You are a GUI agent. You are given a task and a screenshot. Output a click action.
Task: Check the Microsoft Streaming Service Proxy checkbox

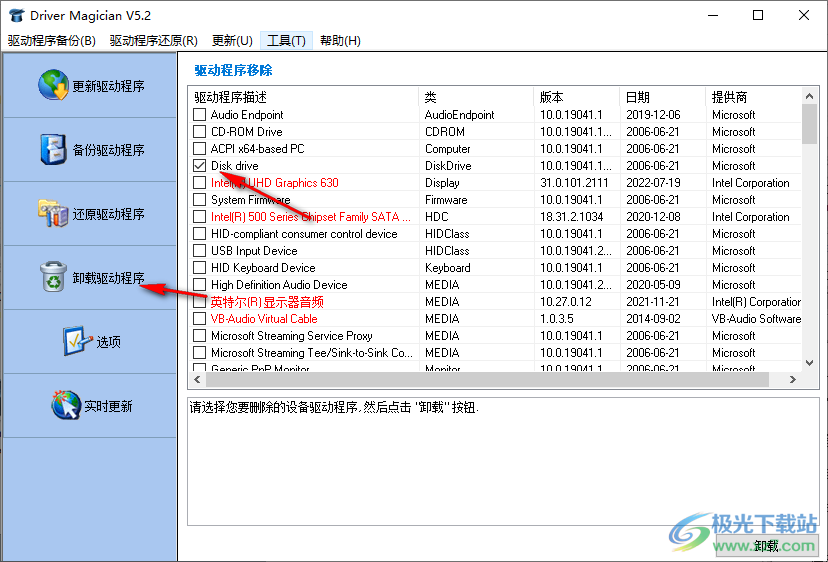200,335
